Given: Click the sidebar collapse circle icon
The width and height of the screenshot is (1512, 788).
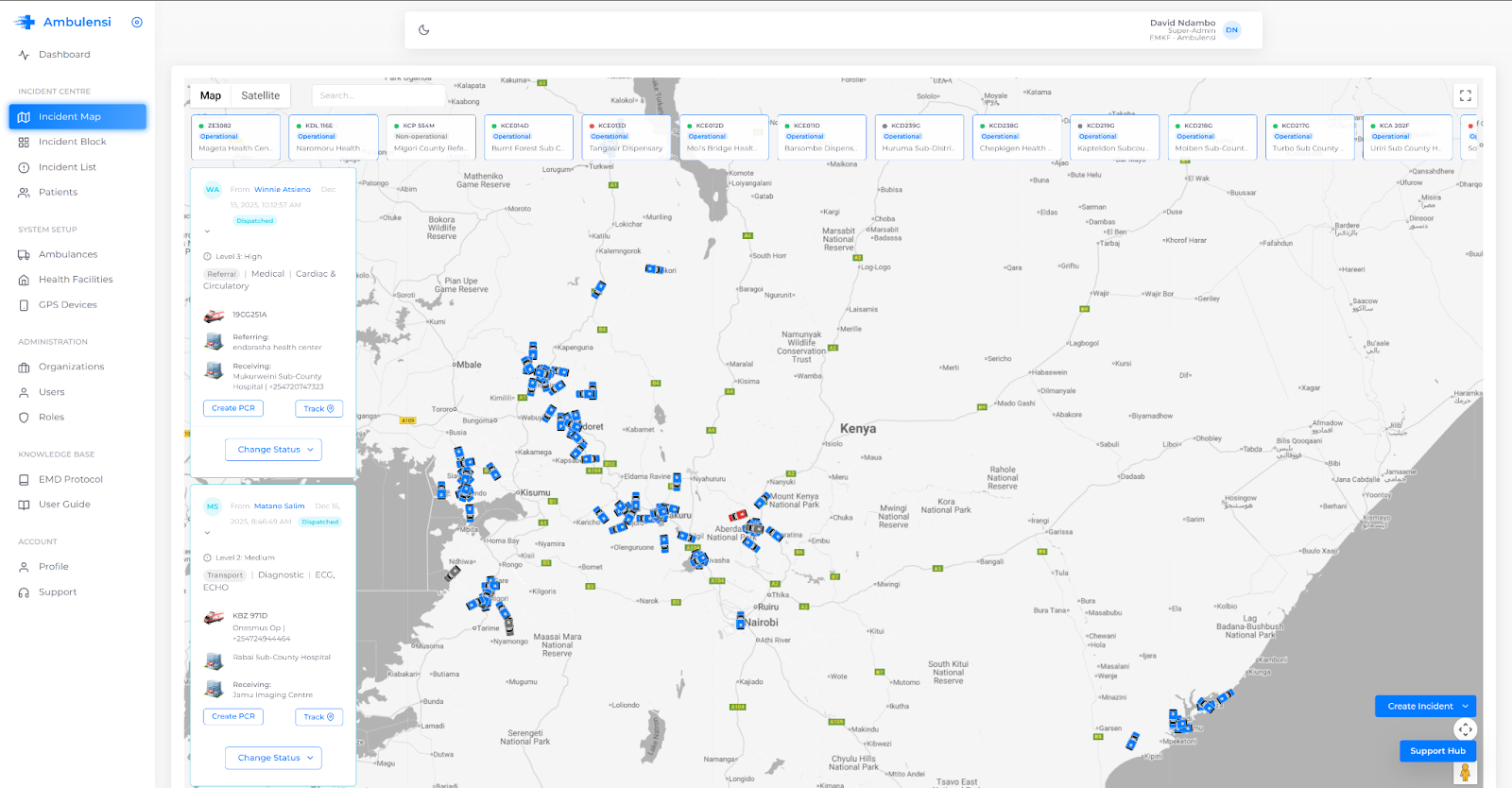Looking at the screenshot, I should 137,23.
